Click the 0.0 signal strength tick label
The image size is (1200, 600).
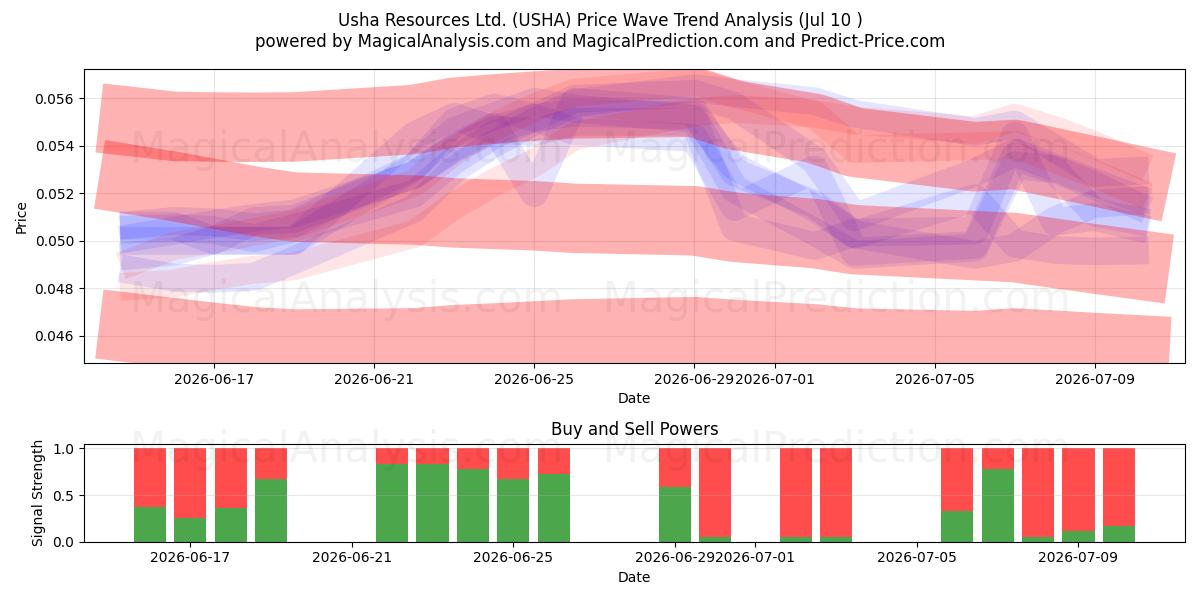[66, 542]
